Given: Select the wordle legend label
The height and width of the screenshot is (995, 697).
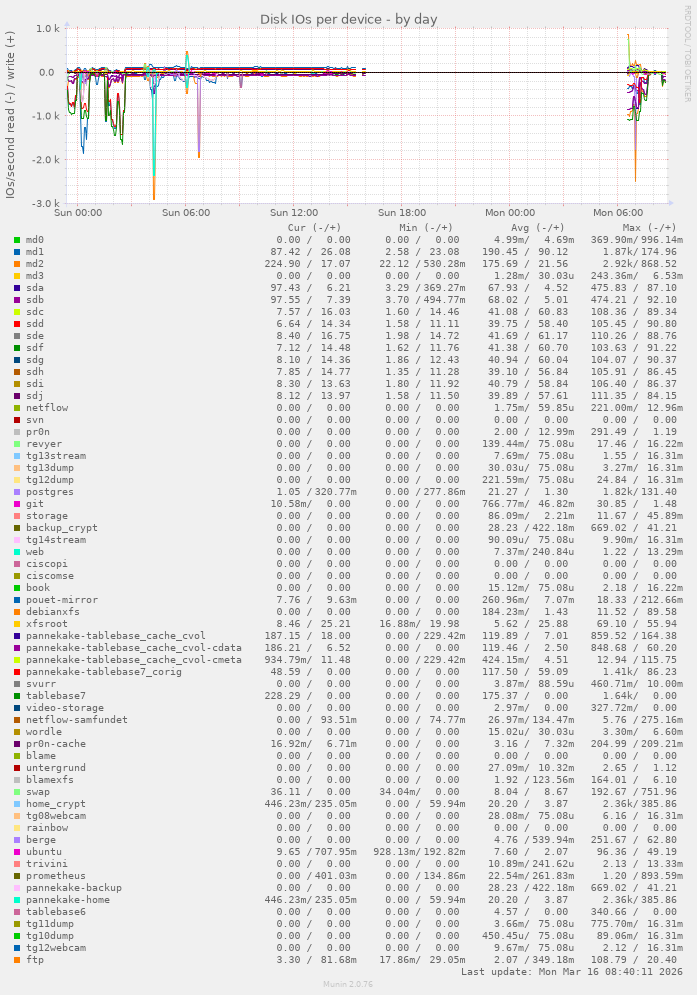Looking at the screenshot, I should pyautogui.click(x=44, y=732).
